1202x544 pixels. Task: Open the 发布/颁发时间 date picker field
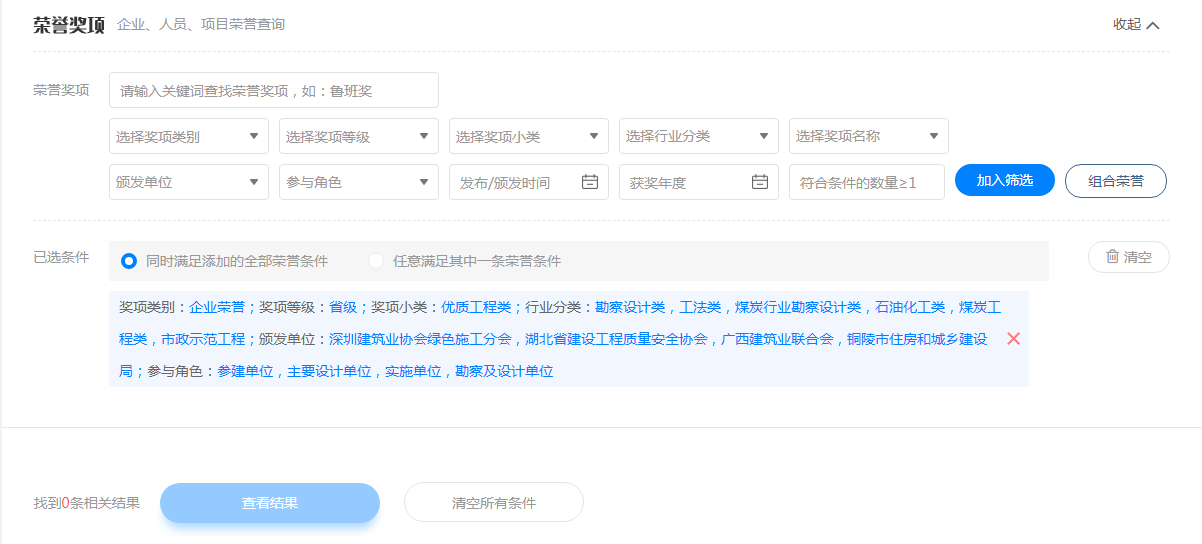tap(529, 182)
